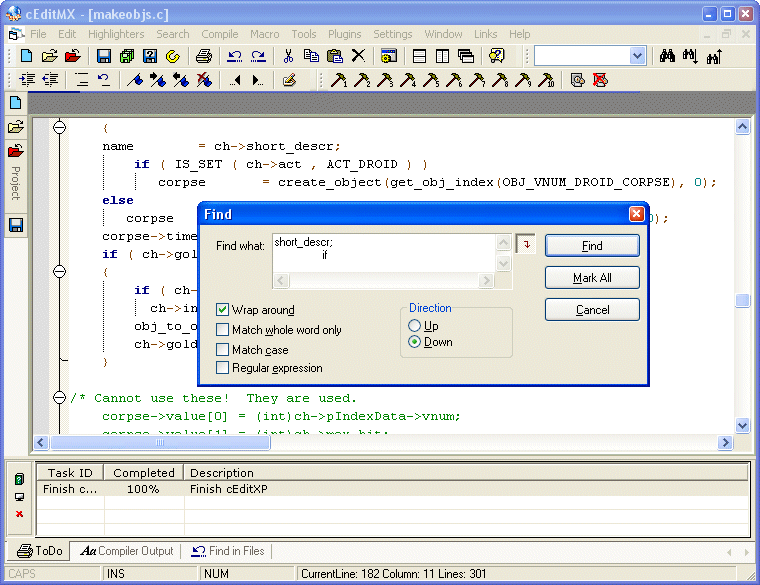
Task: Click the Save (floppy disk) toolbar icon
Action: click(104, 56)
